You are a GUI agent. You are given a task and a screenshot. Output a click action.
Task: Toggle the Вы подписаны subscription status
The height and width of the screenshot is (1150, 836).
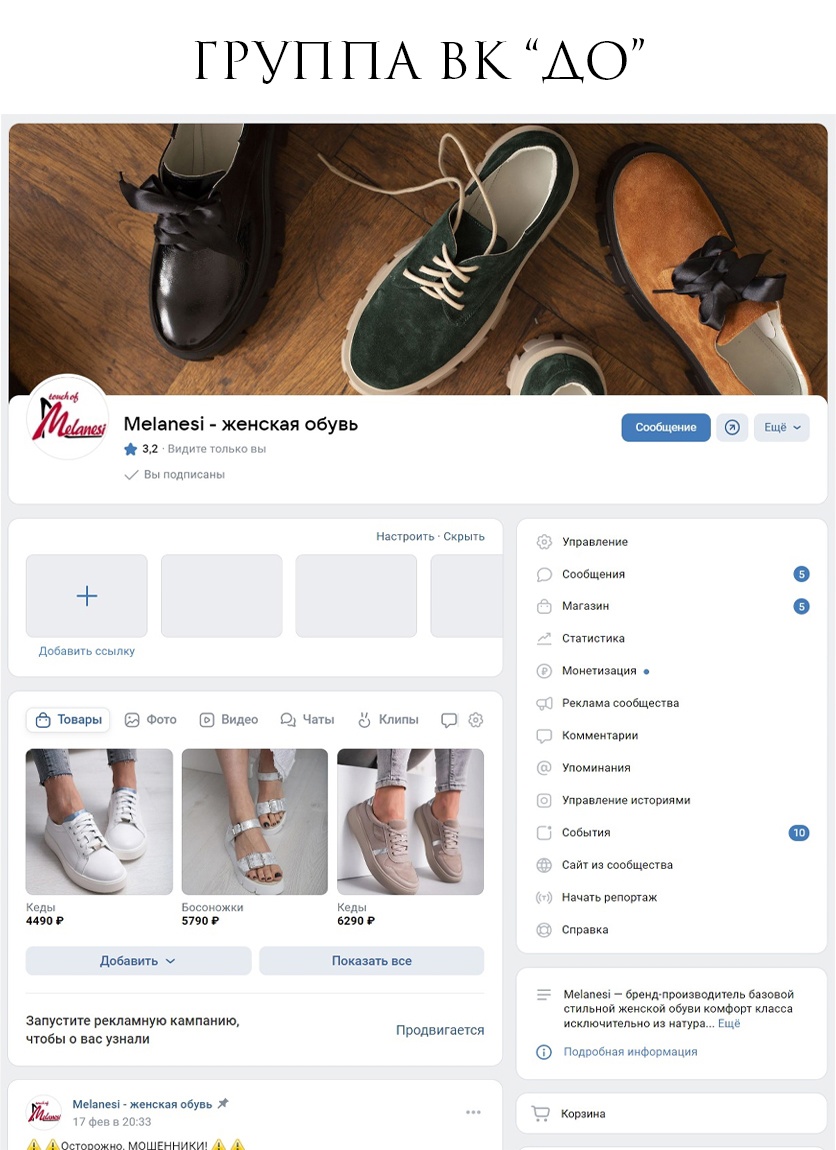[175, 475]
